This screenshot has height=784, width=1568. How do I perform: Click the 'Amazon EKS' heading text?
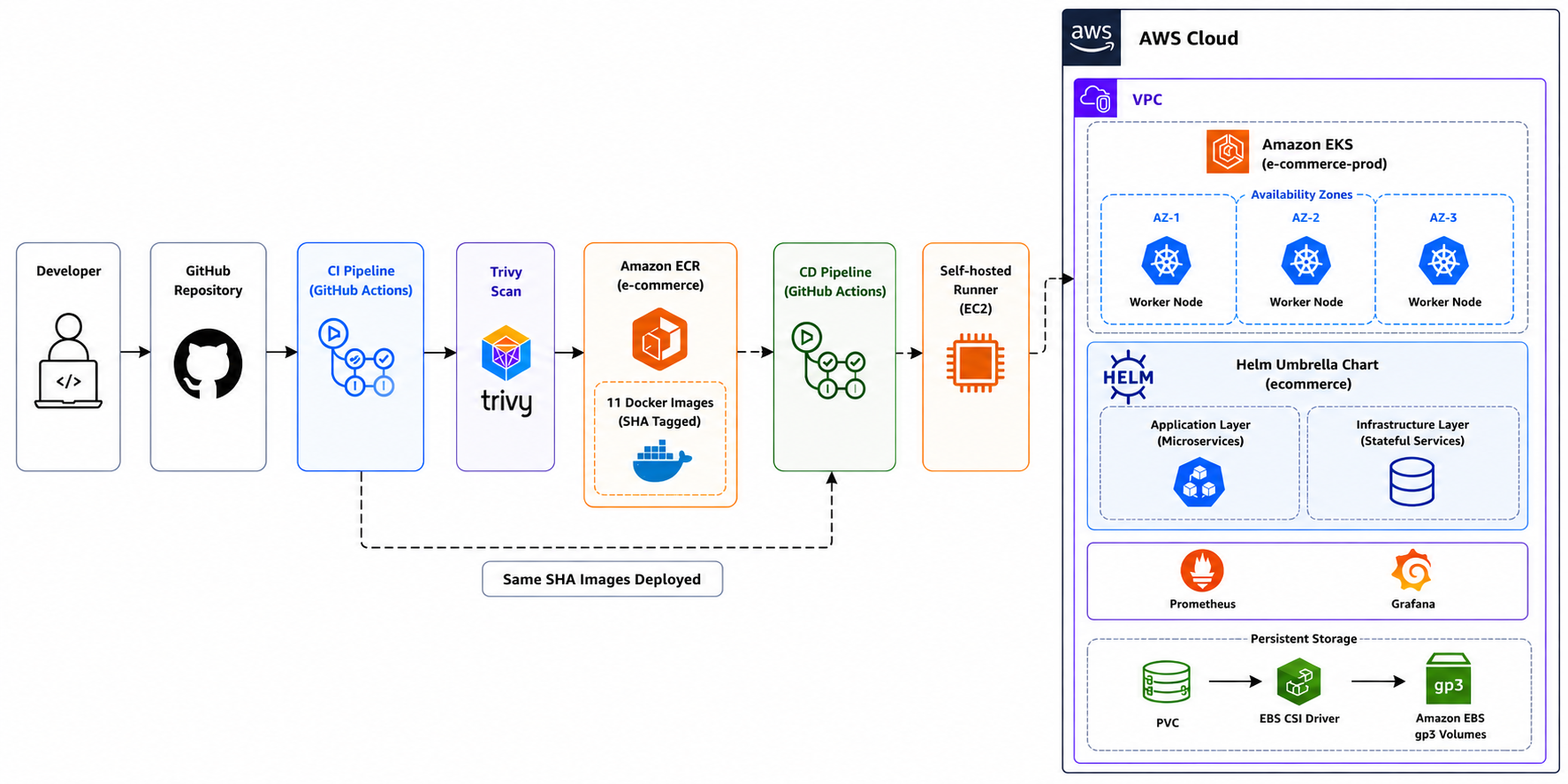pos(1307,144)
